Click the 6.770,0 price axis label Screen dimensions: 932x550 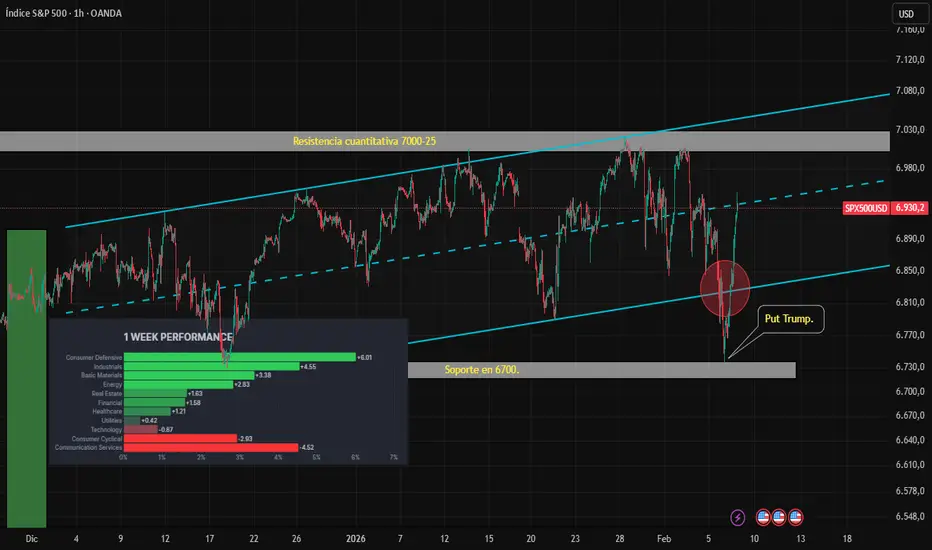[910, 335]
